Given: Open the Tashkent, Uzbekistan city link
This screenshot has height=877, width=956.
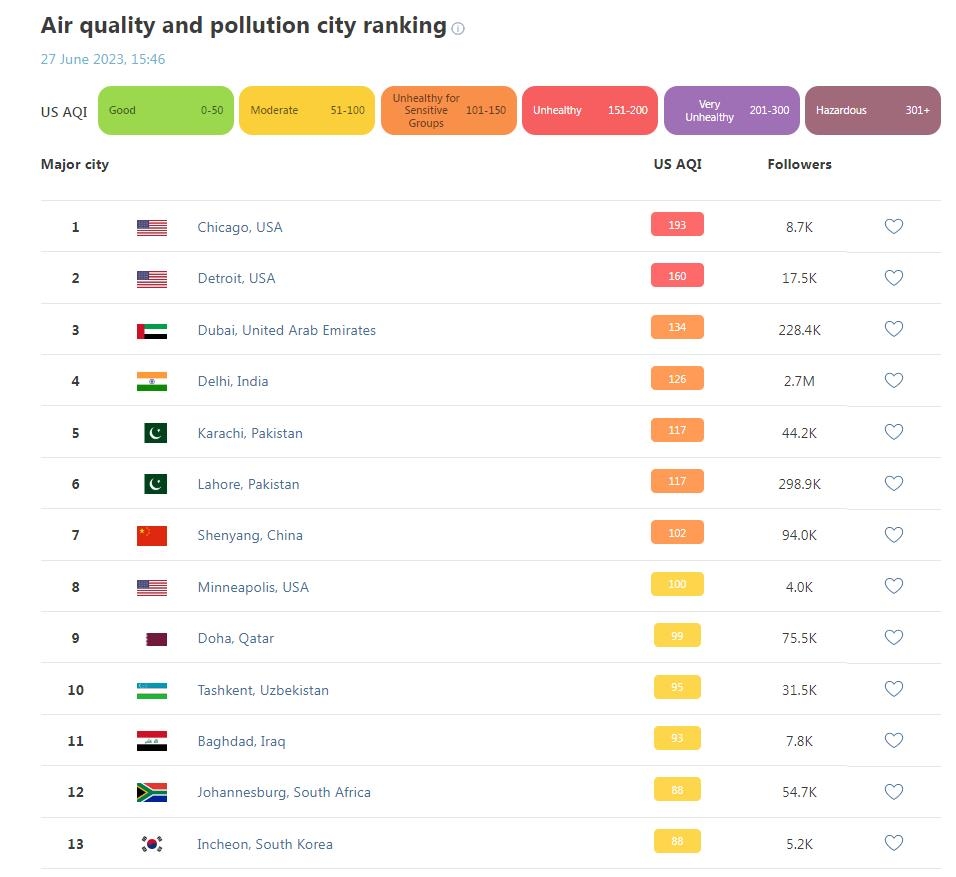Looking at the screenshot, I should 263,690.
